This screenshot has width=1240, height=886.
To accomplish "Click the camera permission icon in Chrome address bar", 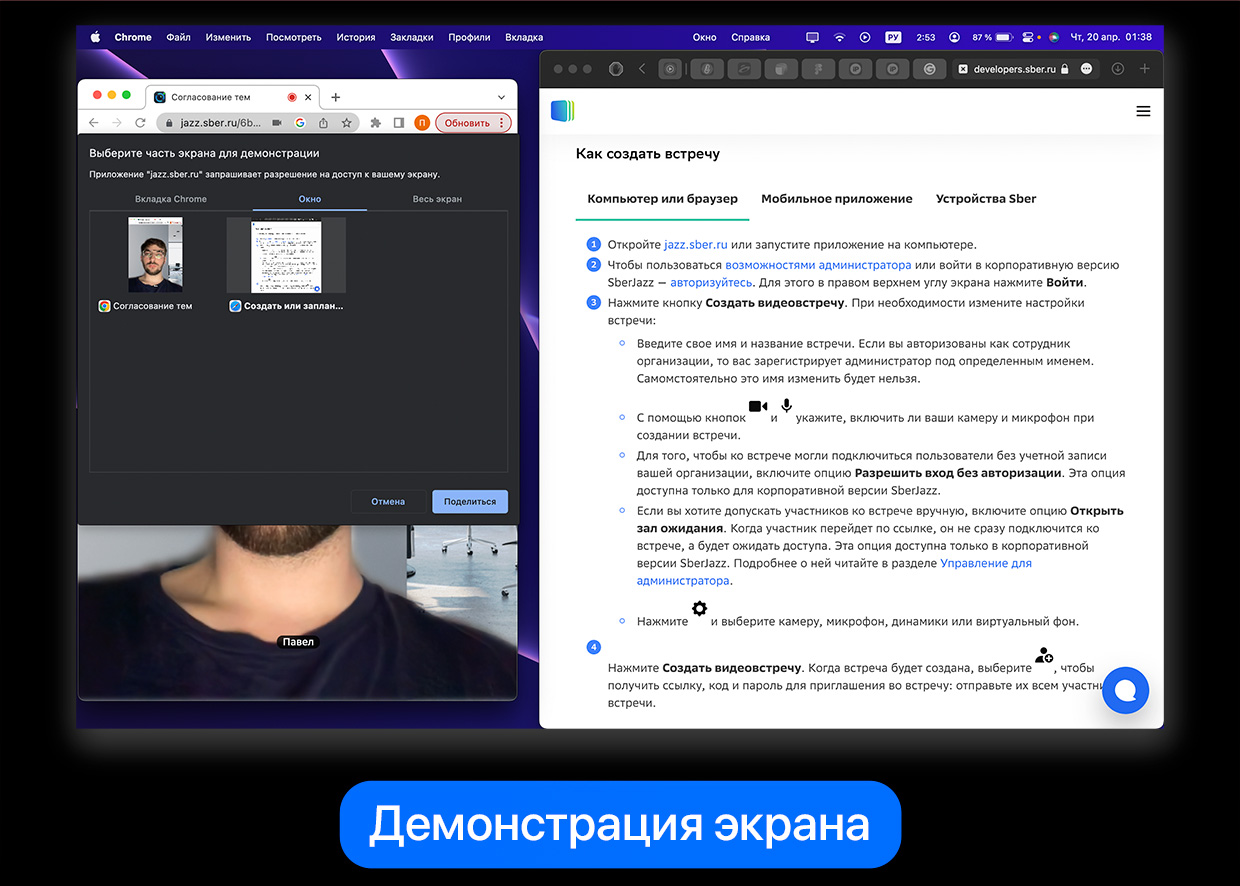I will [x=275, y=123].
